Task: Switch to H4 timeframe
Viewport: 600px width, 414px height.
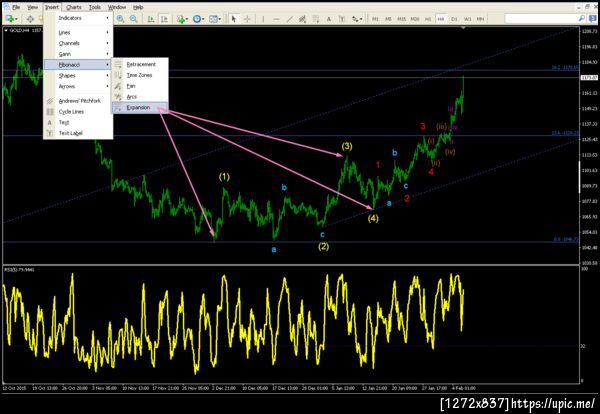Action: tap(441, 19)
